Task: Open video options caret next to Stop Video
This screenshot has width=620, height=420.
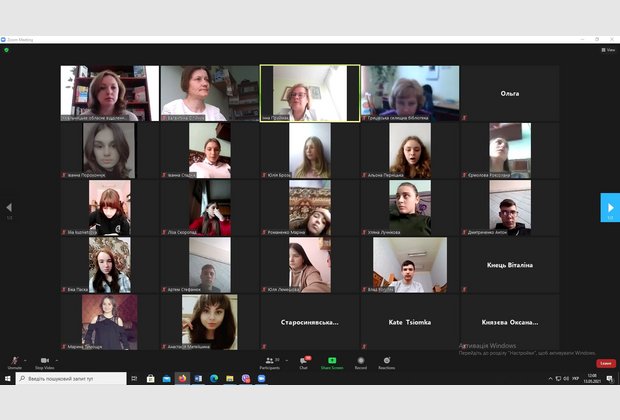Action: (57, 360)
